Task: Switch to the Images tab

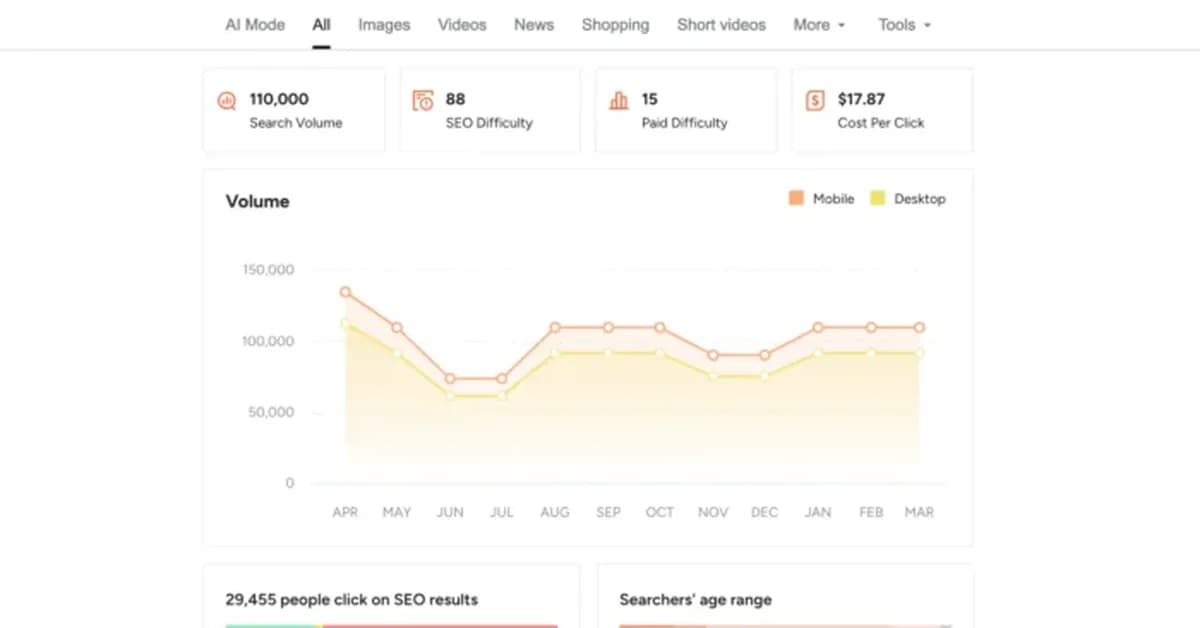Action: point(383,24)
